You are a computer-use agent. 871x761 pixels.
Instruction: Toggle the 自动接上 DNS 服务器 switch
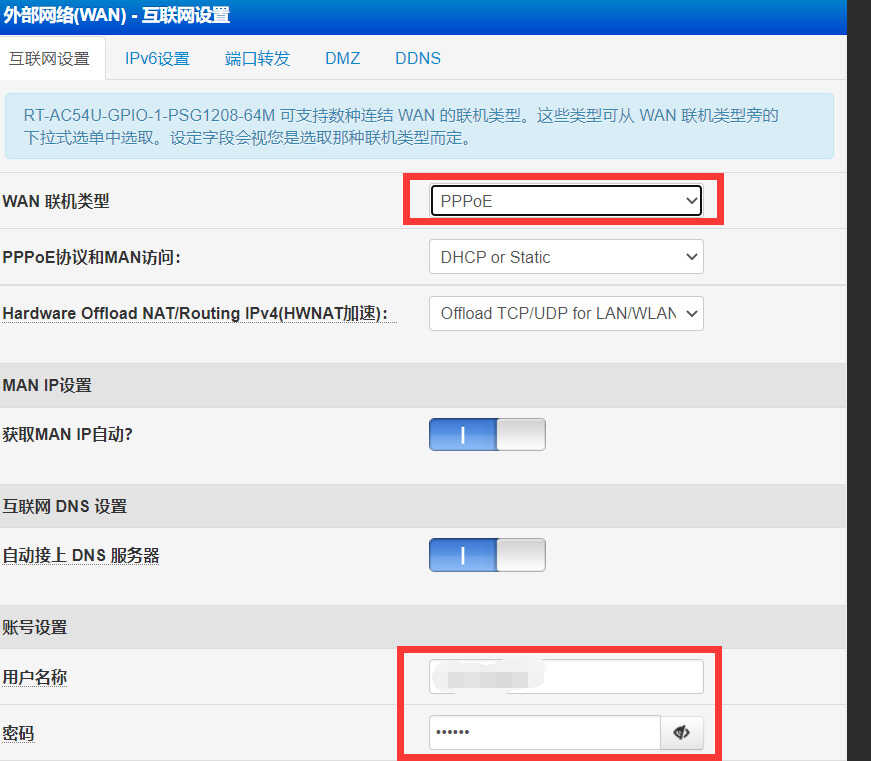tap(487, 555)
